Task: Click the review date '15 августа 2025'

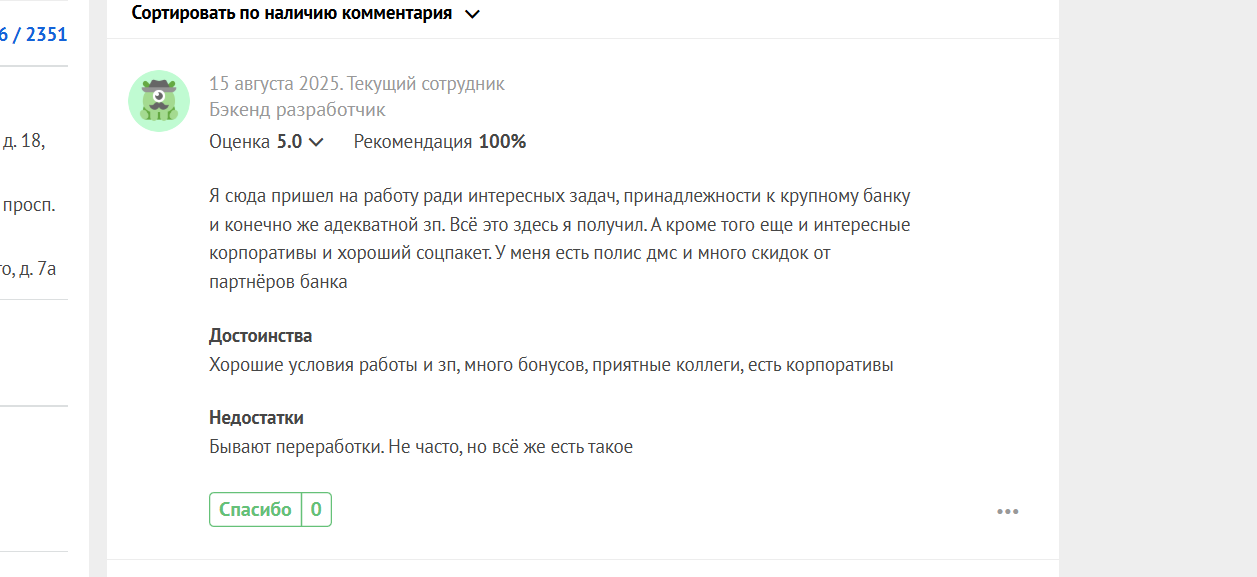Action: pos(273,84)
